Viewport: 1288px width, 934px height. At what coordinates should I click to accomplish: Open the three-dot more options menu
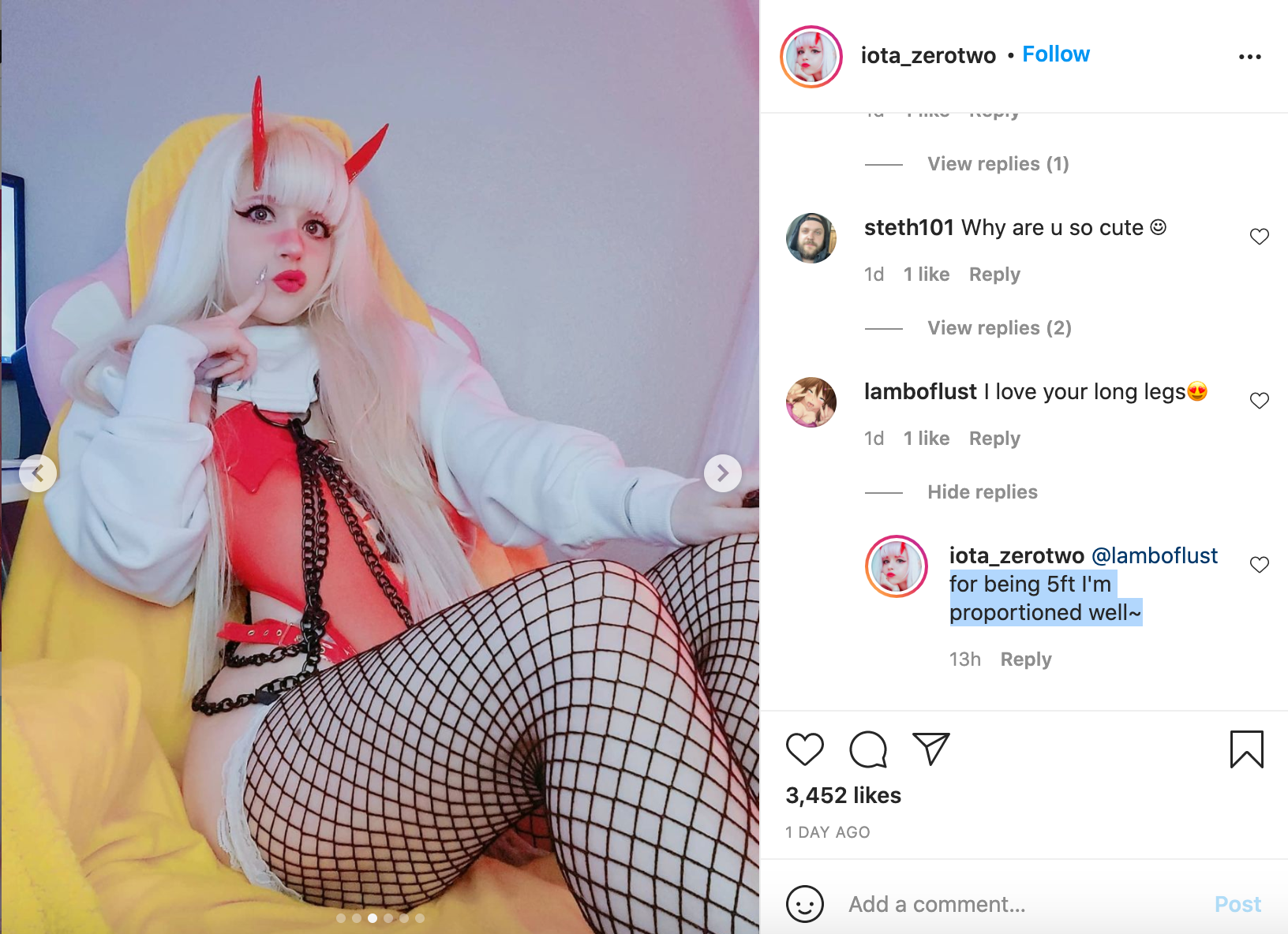tap(1249, 57)
